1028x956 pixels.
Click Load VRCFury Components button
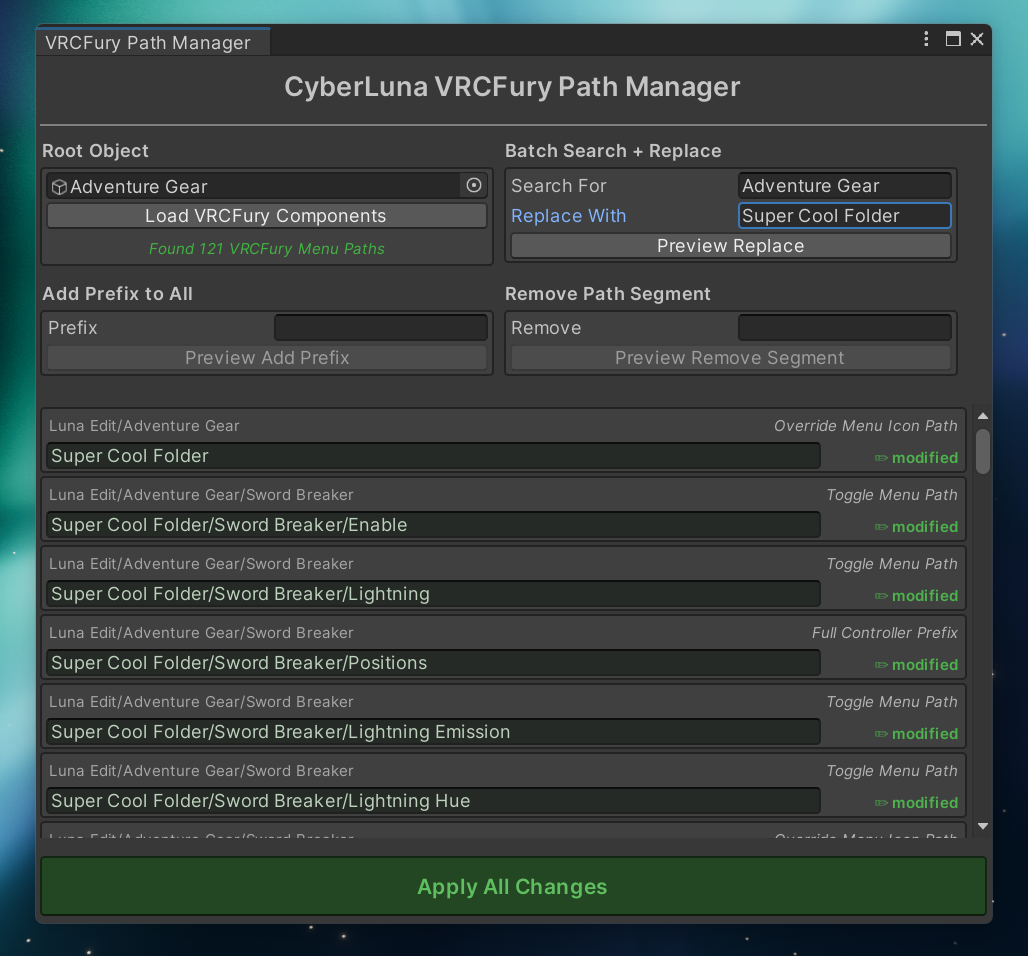pyautogui.click(x=266, y=216)
